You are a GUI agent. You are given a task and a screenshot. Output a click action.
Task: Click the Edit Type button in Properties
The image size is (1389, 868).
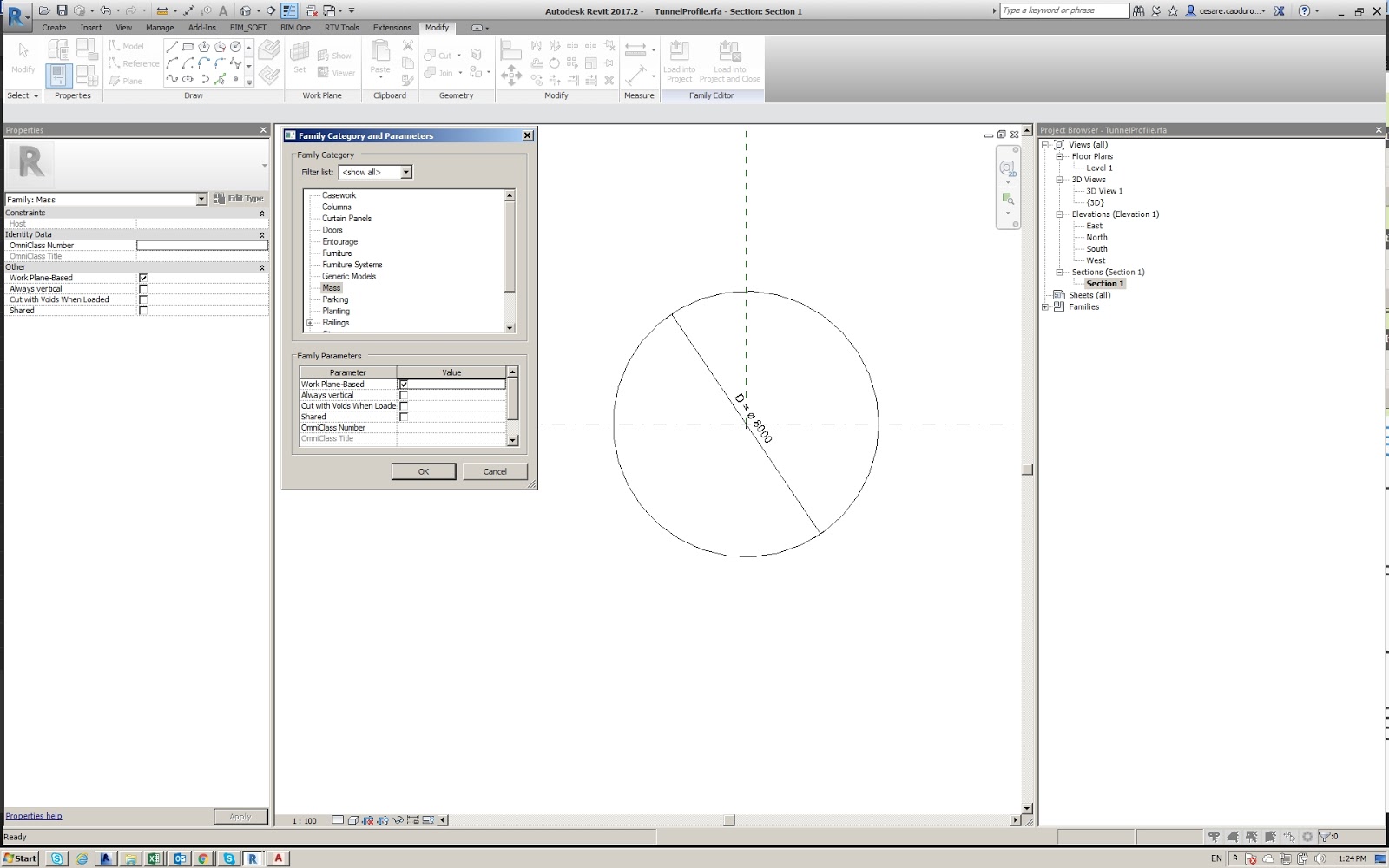pyautogui.click(x=239, y=199)
